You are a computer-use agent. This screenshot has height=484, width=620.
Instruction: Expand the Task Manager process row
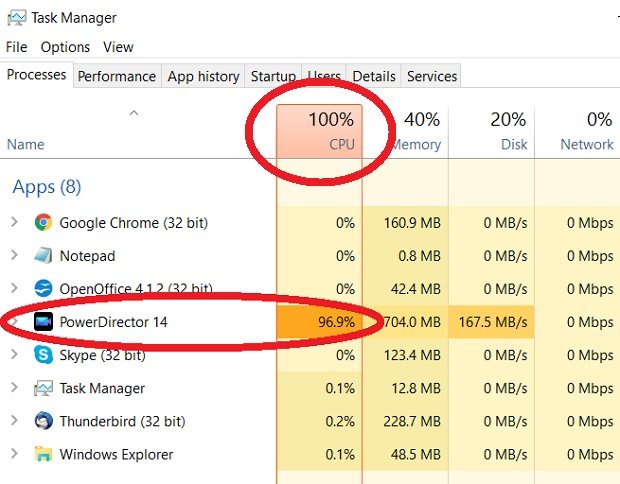point(15,387)
